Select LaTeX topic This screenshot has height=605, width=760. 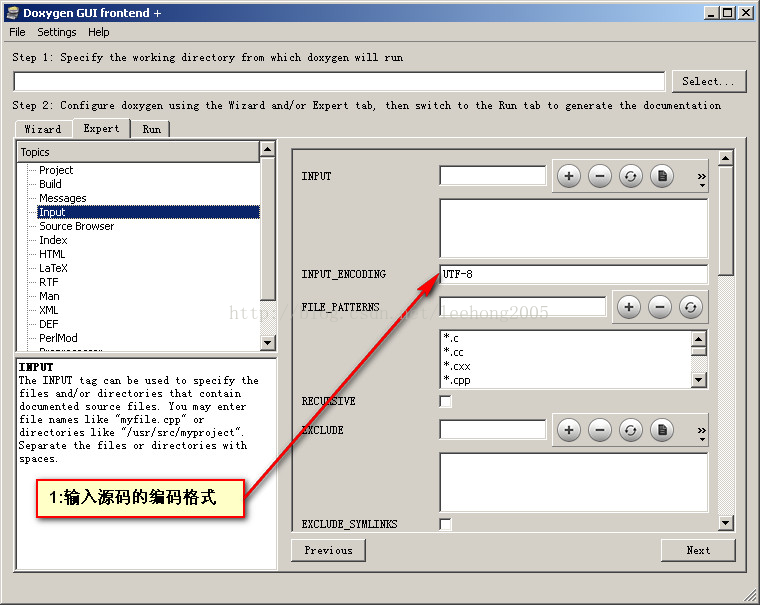(53, 268)
